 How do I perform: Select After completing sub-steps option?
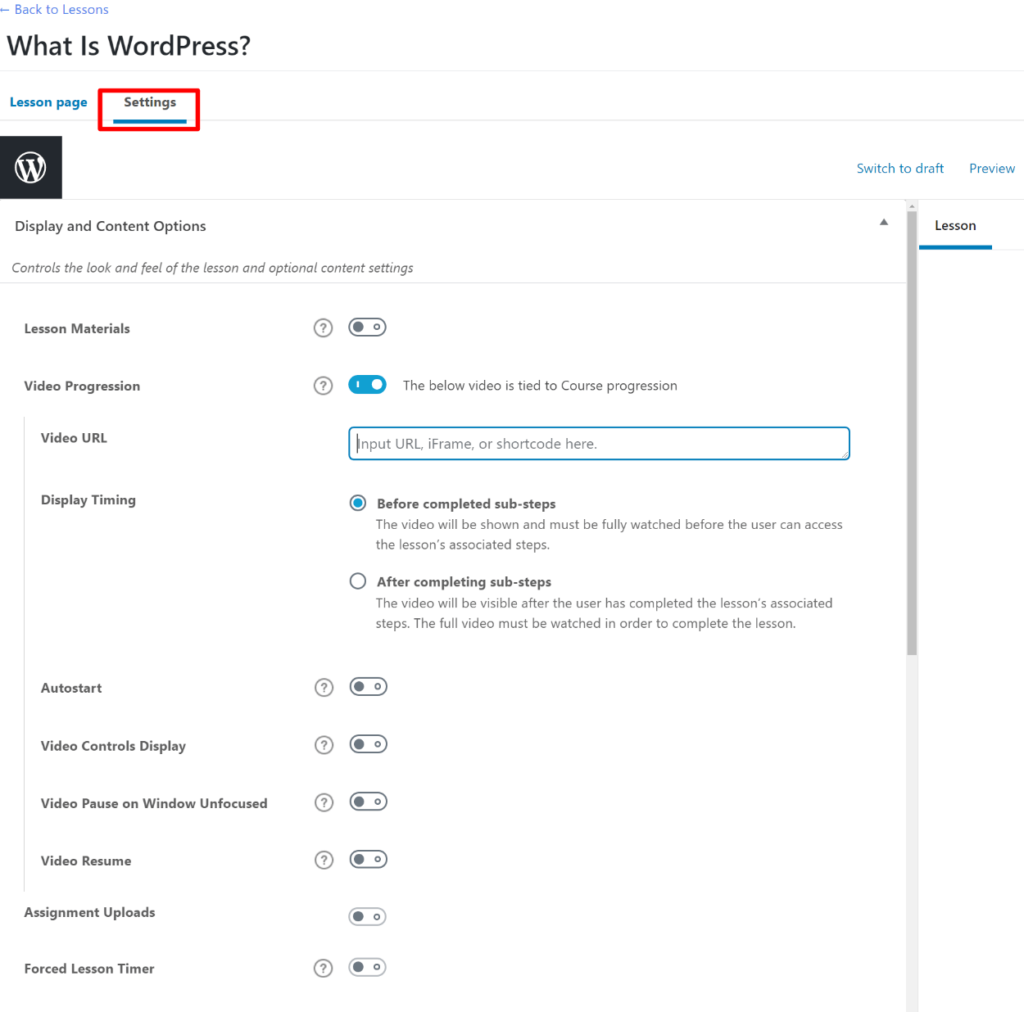point(358,581)
